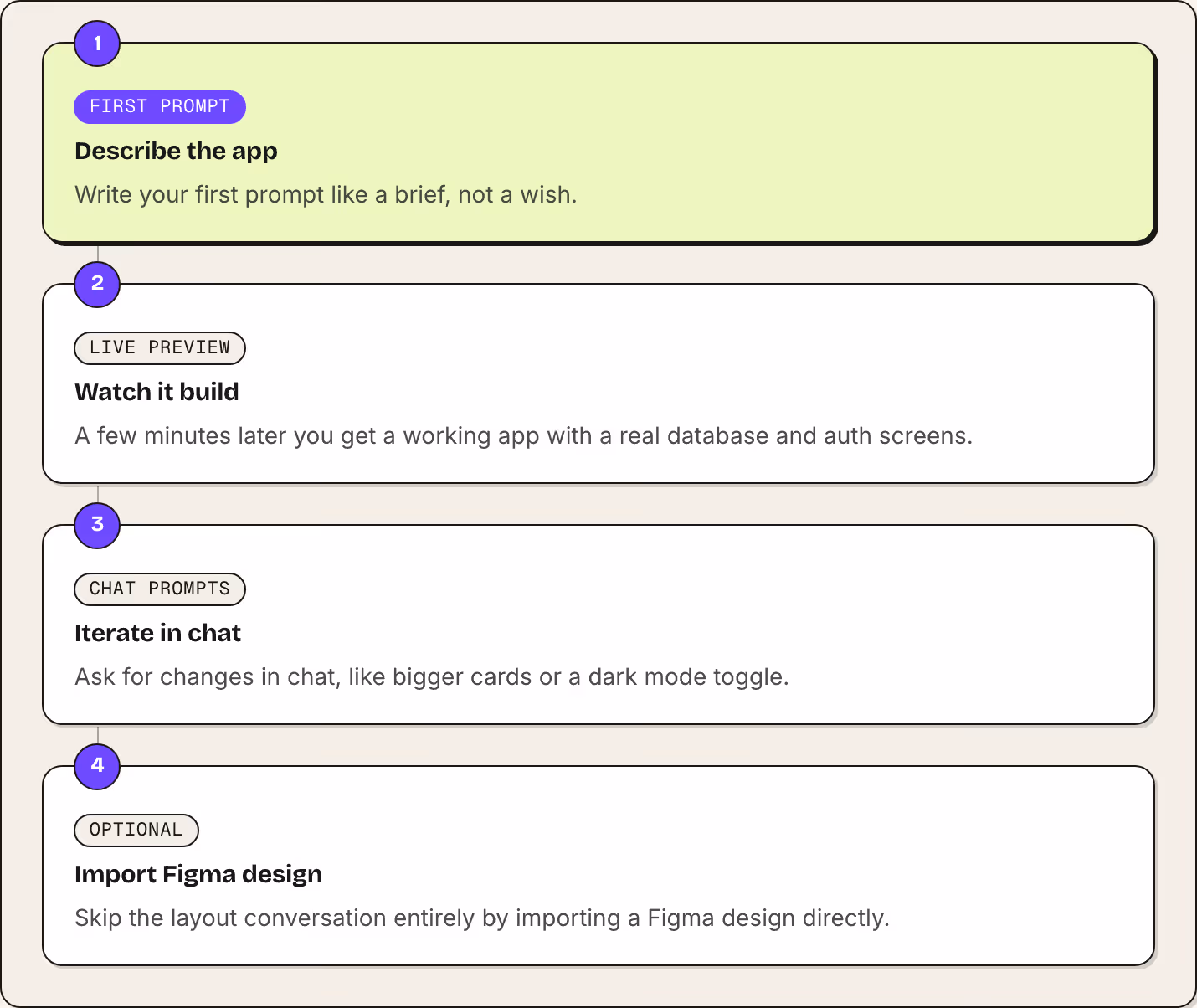The image size is (1197, 1008).
Task: Click the text about a working app with database
Action: 523,436
